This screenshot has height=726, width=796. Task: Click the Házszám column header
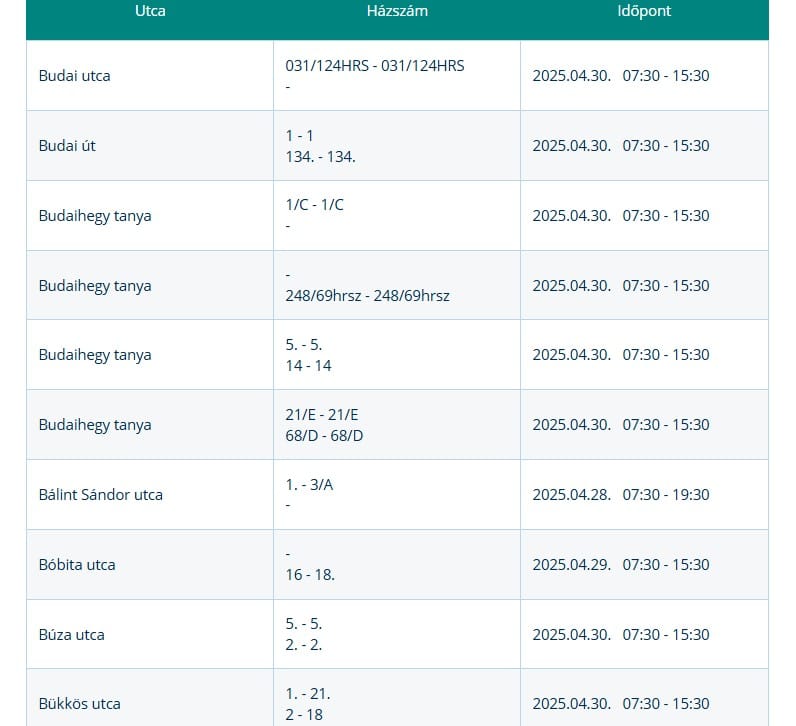click(397, 11)
